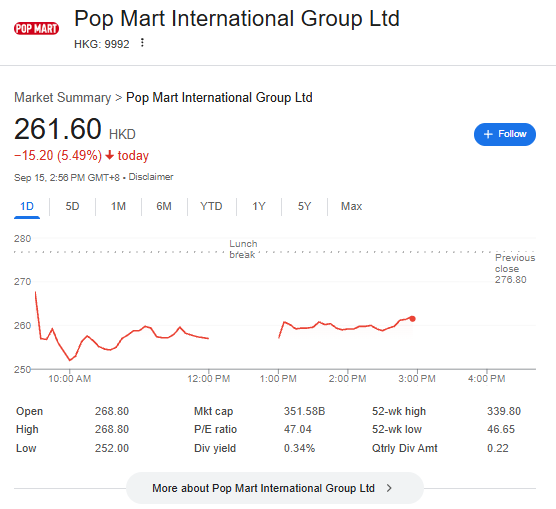The image size is (556, 509).
Task: Select the Max chart range tab
Action: coord(351,206)
